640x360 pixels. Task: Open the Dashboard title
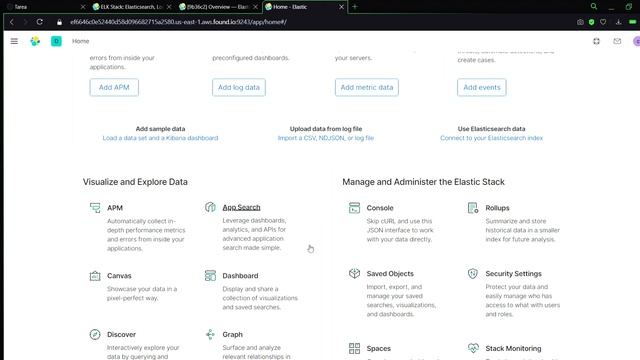(240, 276)
